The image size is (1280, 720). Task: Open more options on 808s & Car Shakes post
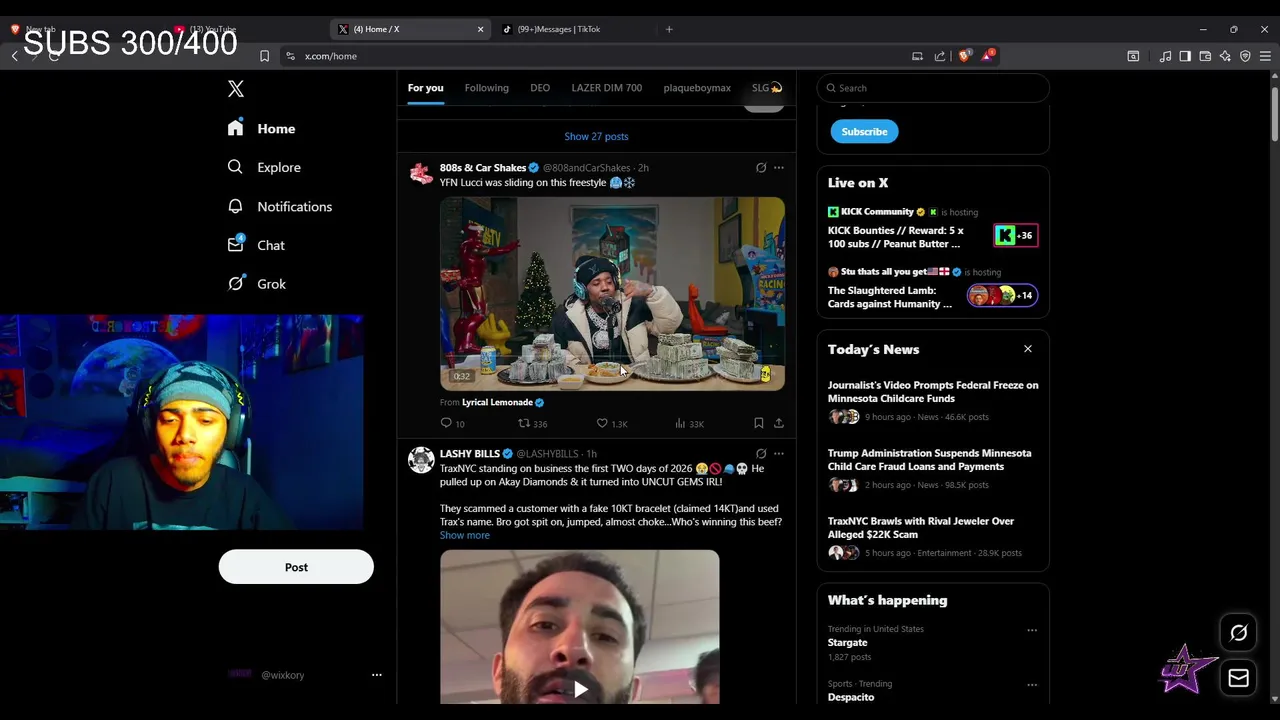(779, 168)
